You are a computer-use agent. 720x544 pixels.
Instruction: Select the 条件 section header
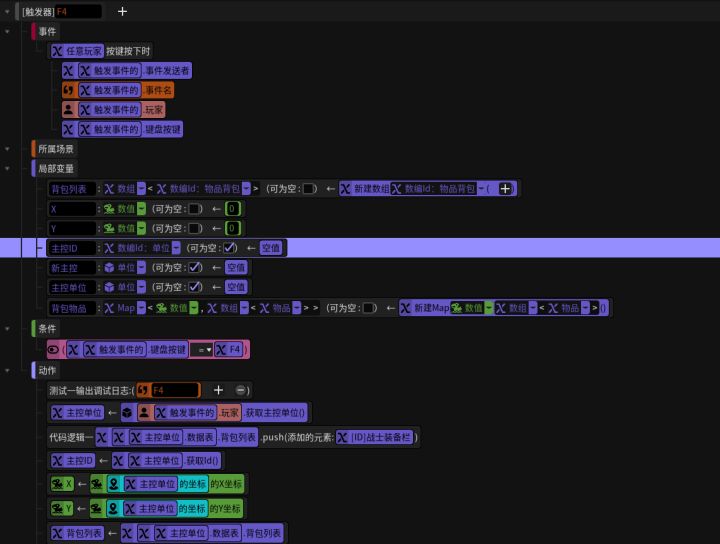[47, 329]
